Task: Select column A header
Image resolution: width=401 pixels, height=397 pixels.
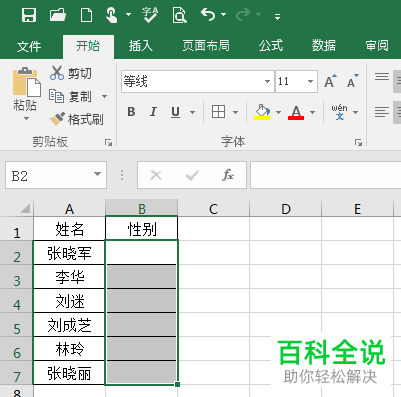Action: pos(69,209)
